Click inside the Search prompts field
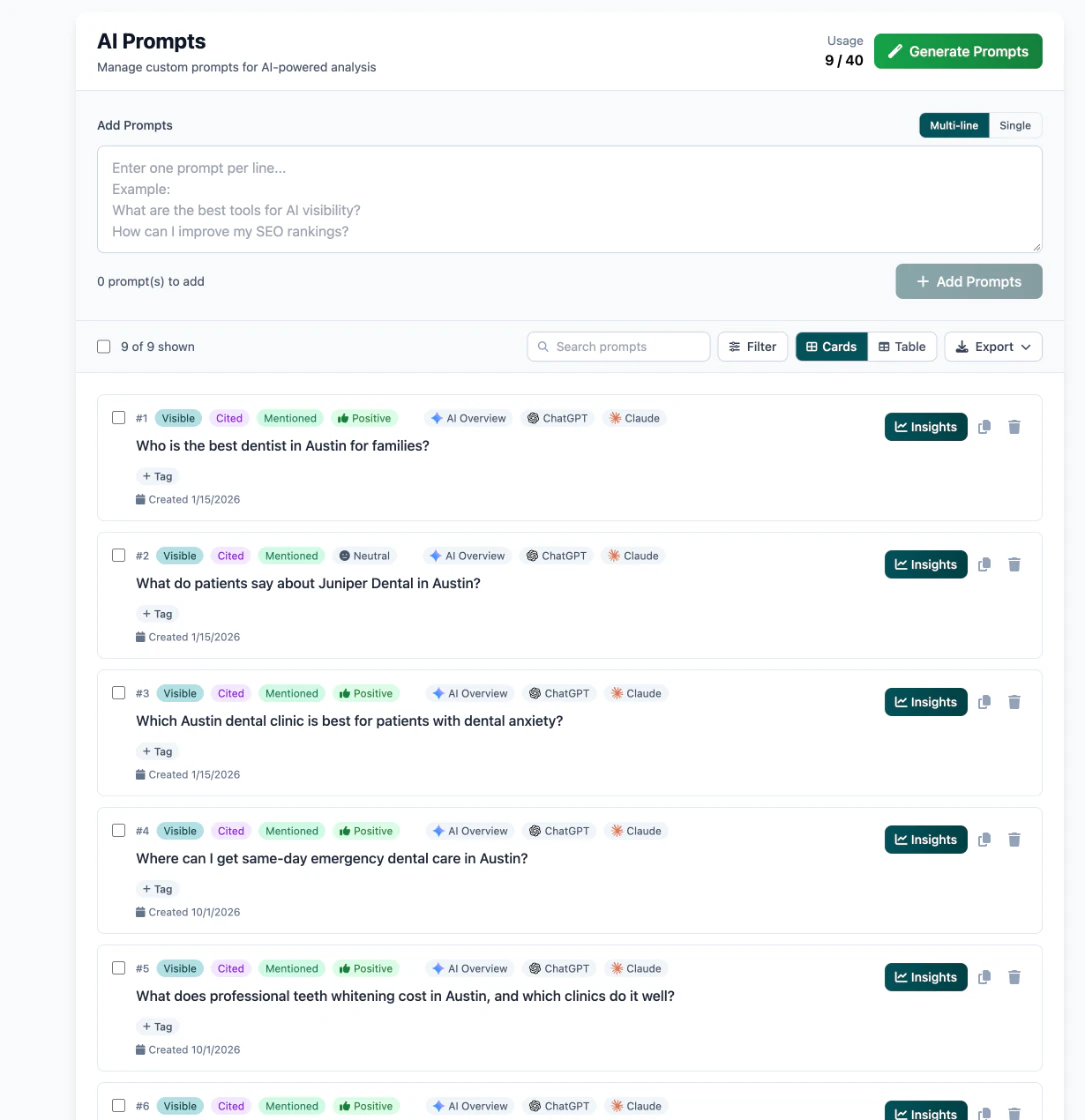This screenshot has width=1085, height=1120. [x=619, y=346]
